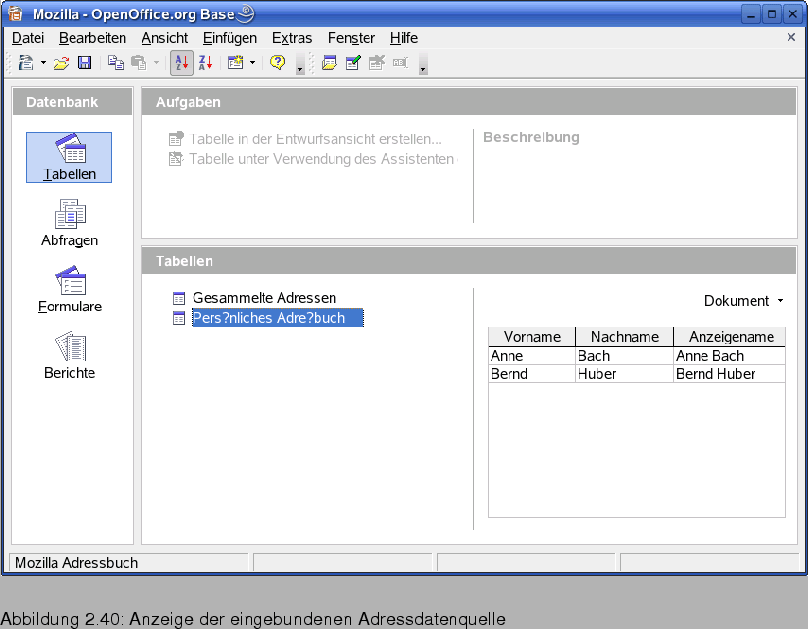Click the Nachname column header in preview
This screenshot has width=808, height=629.
click(624, 337)
